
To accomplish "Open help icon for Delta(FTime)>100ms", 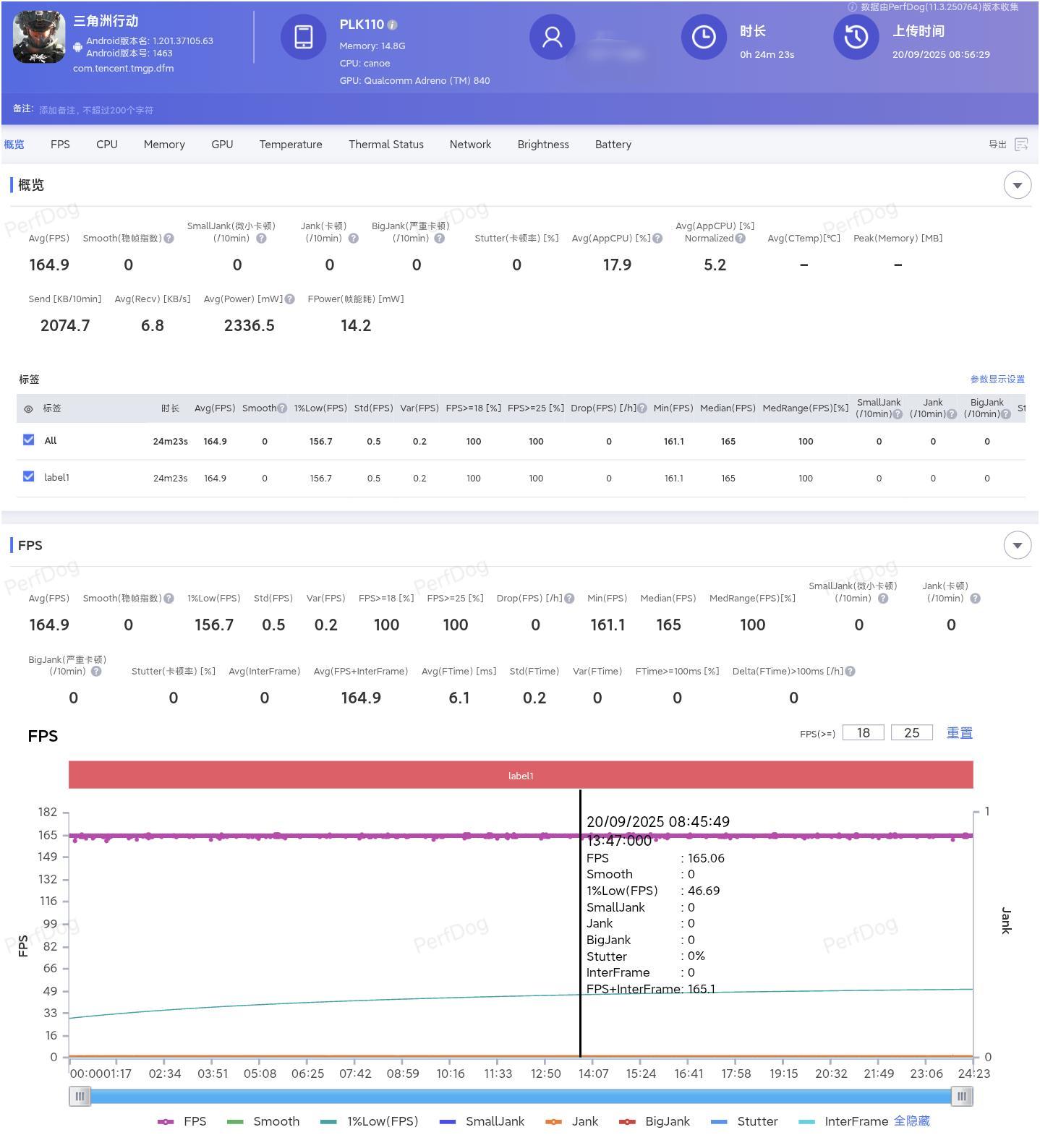I will point(851,672).
